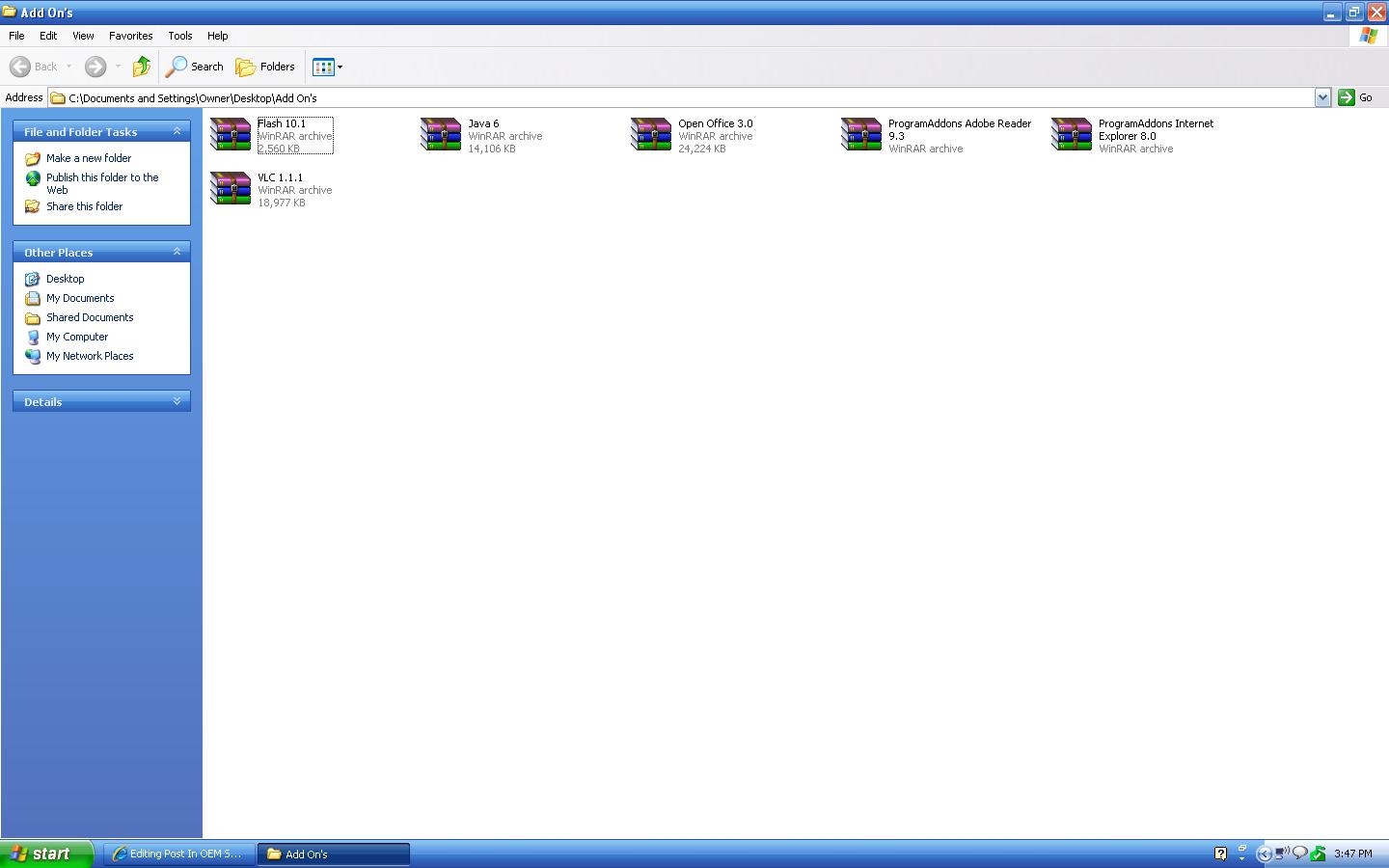
Task: Click the Add On's taskbar button
Action: tap(333, 854)
